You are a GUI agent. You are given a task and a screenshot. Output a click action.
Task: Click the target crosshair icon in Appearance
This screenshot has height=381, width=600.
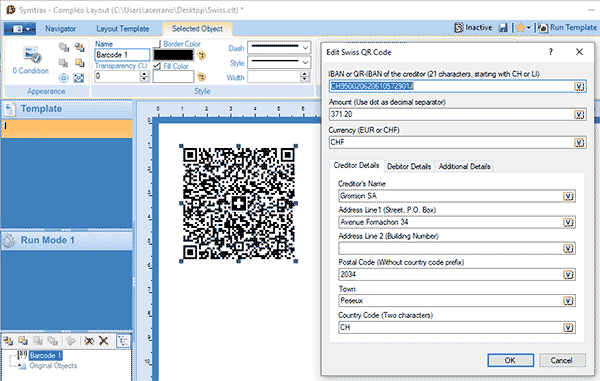[x=64, y=78]
